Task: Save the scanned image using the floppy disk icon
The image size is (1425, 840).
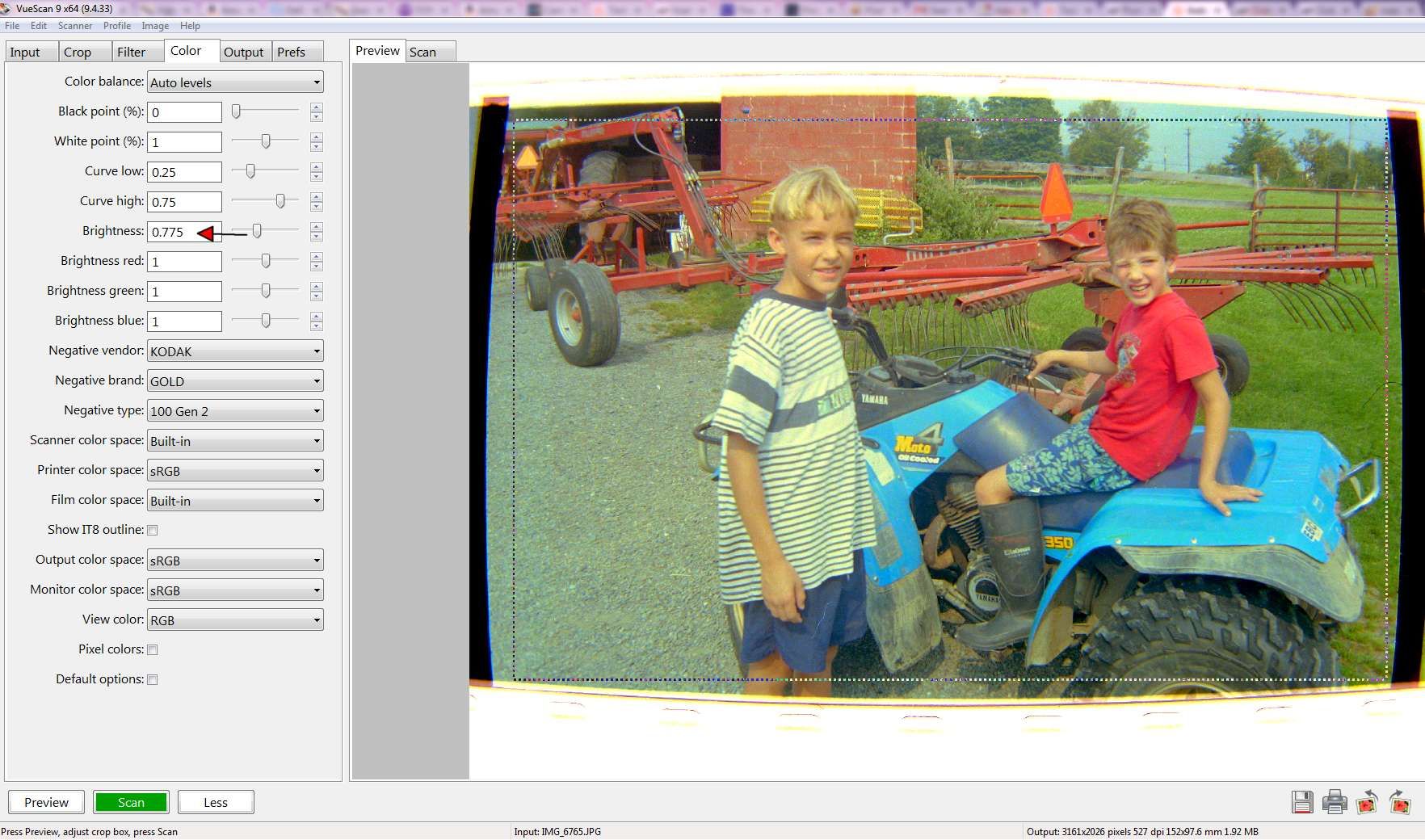Action: [1304, 803]
